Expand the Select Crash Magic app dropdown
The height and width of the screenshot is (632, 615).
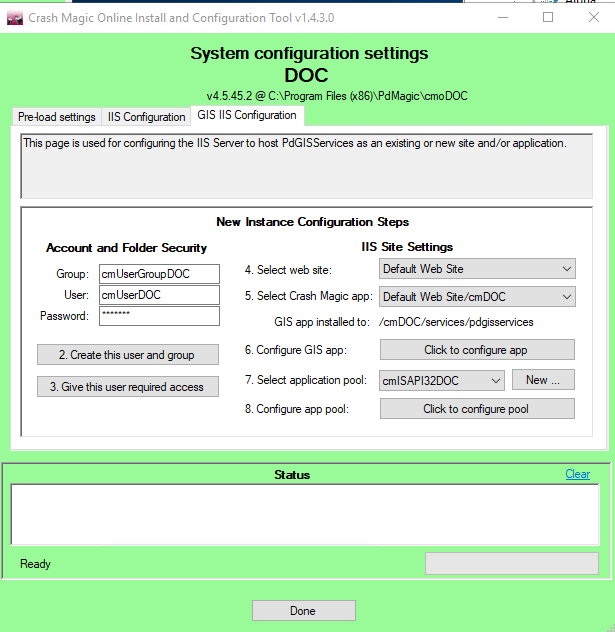click(477, 297)
